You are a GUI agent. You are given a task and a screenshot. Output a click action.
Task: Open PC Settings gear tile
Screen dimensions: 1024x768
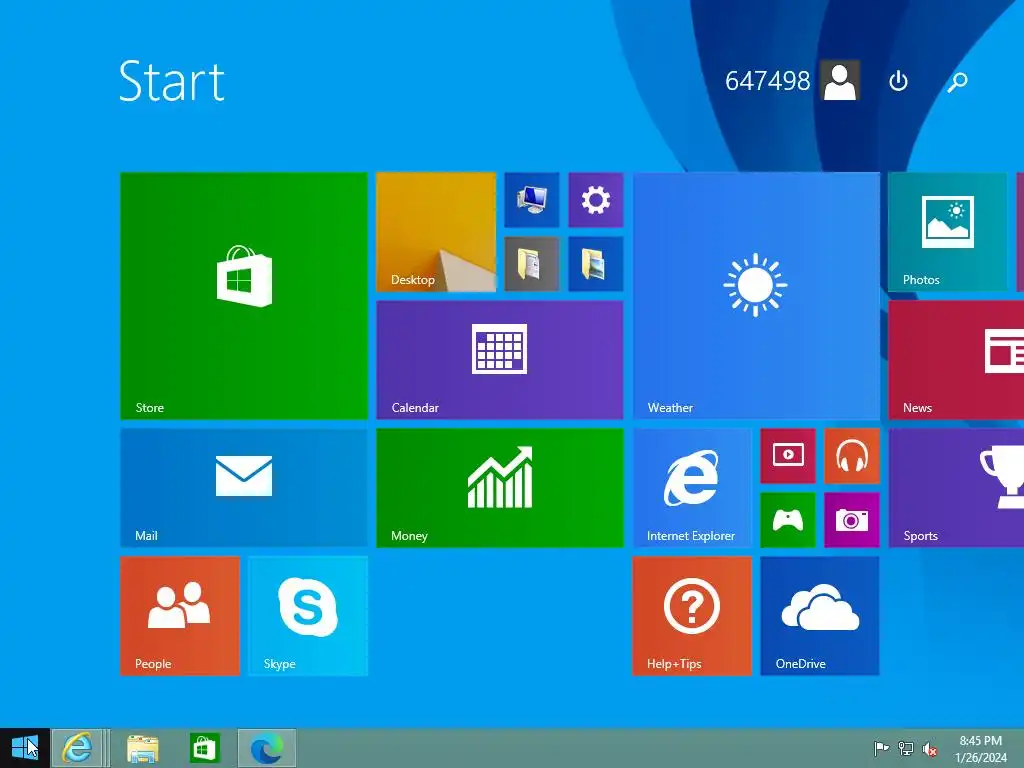(x=596, y=200)
